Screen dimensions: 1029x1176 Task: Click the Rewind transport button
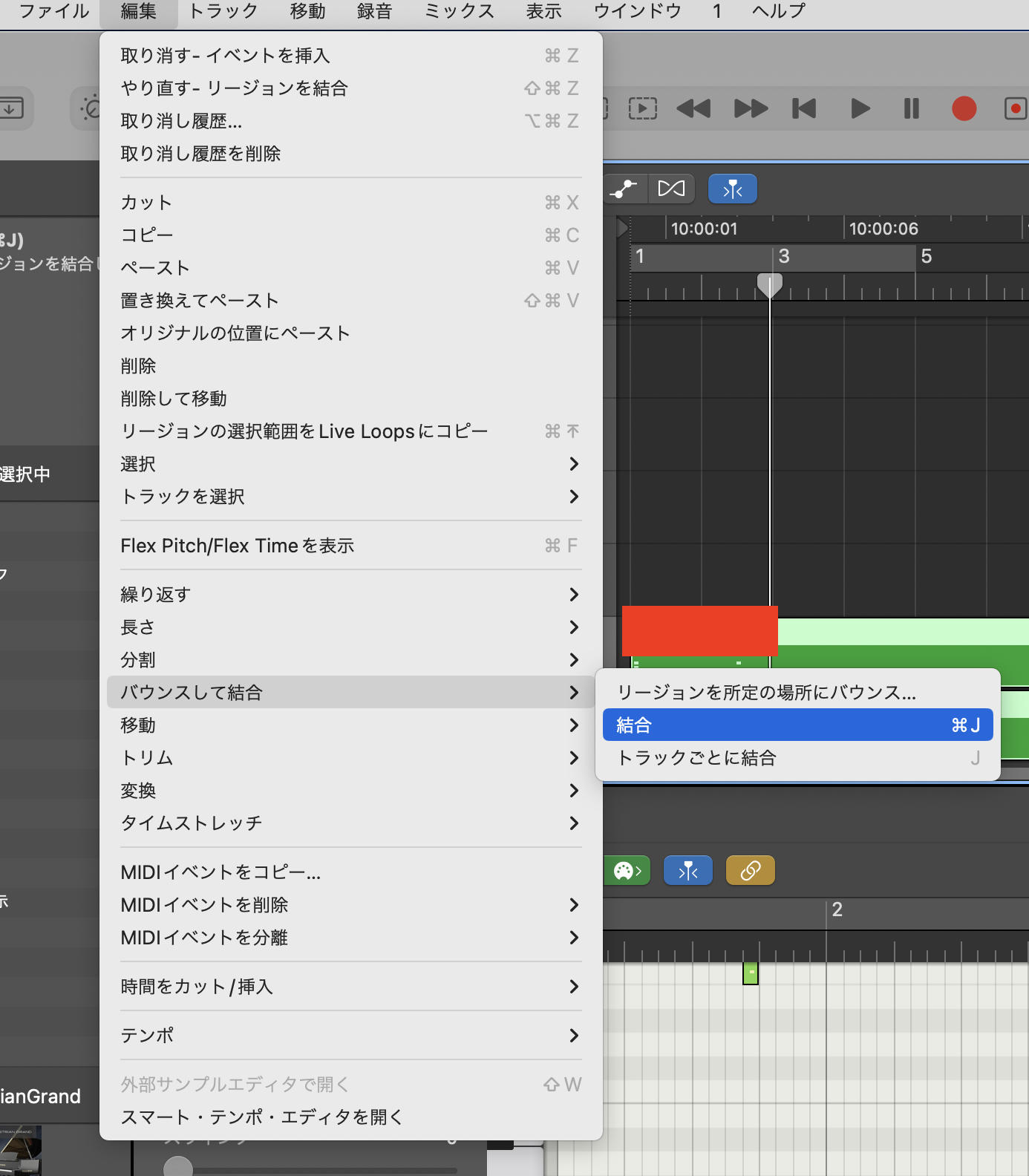pos(693,109)
